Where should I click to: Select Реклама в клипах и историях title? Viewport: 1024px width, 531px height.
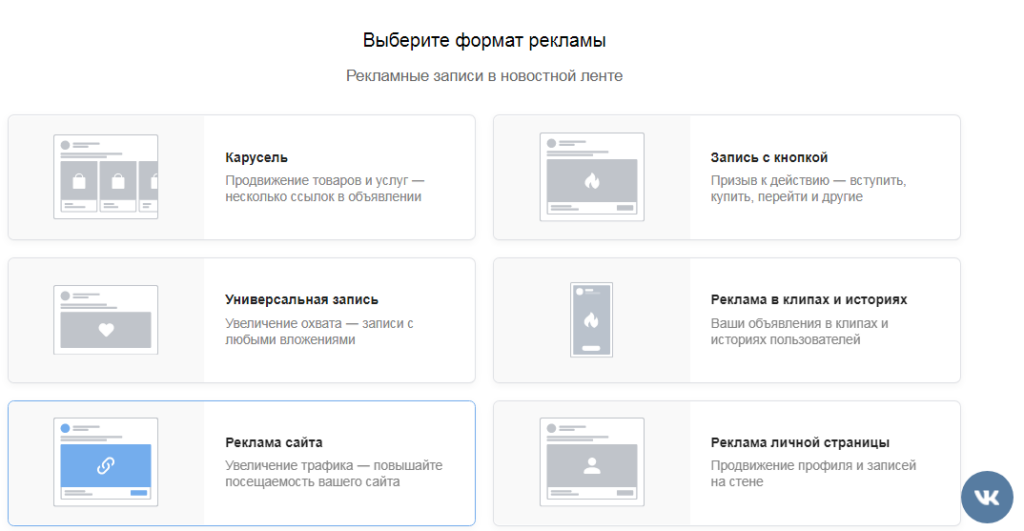point(808,299)
